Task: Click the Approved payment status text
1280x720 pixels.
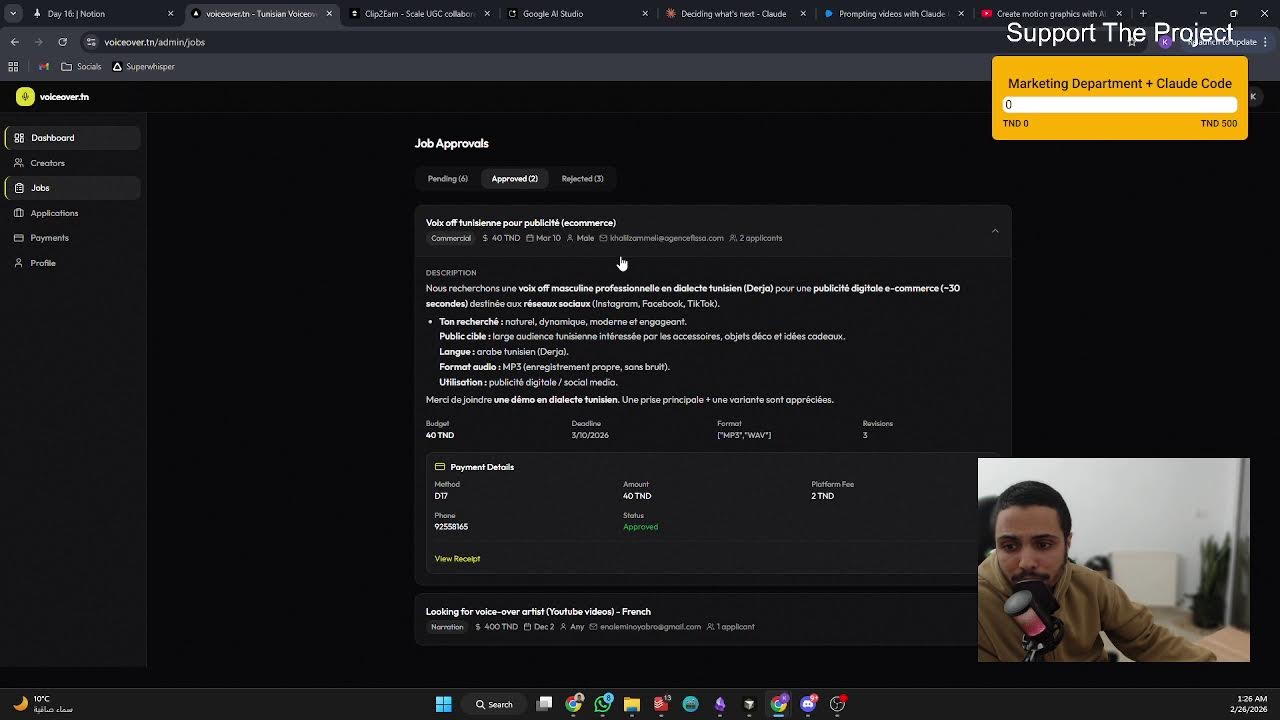Action: 640,527
